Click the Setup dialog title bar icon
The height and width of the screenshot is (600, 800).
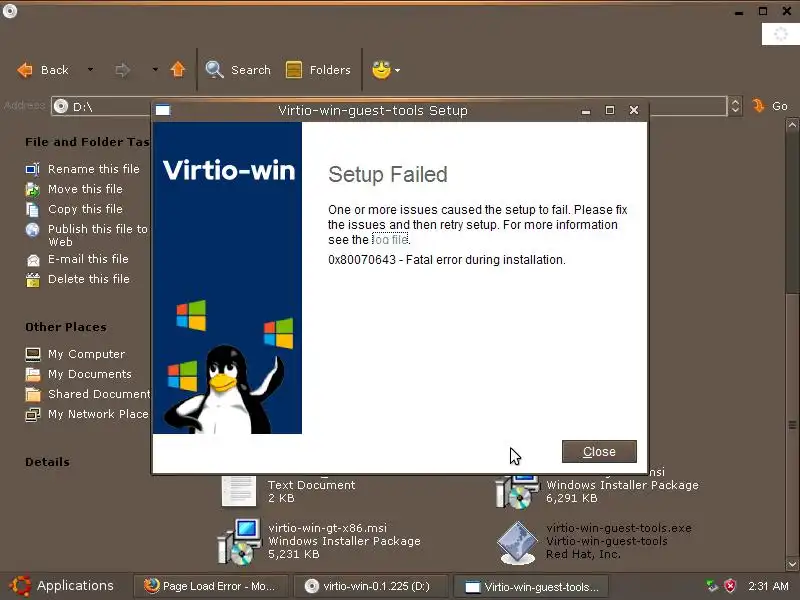pyautogui.click(x=163, y=110)
